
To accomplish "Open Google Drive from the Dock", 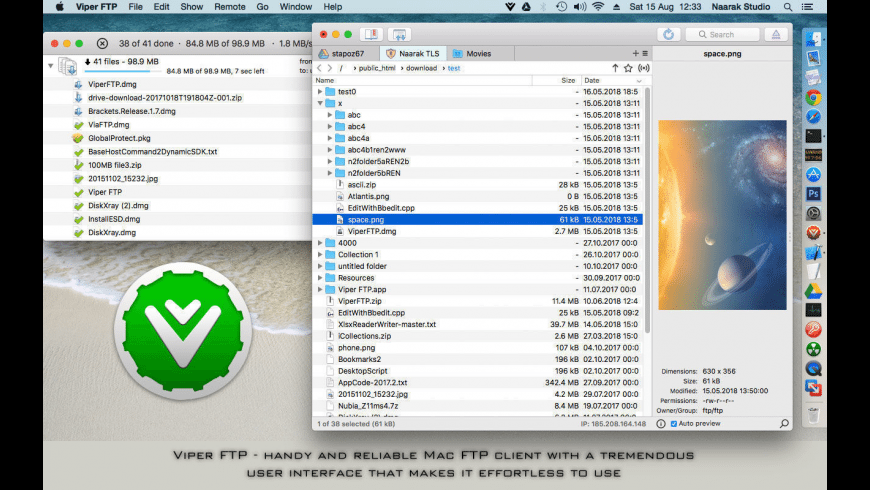I will point(813,291).
